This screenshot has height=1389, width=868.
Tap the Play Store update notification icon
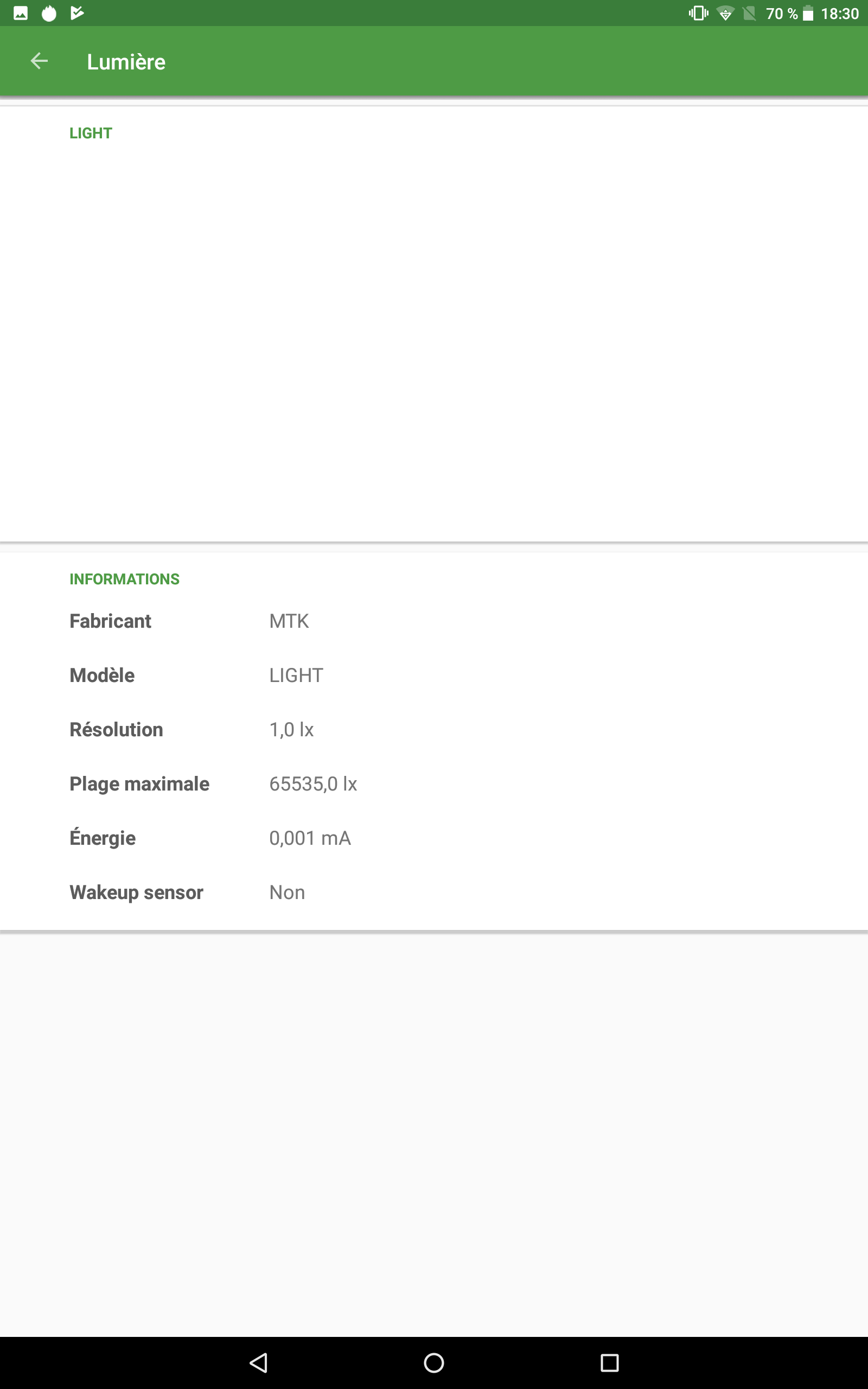click(x=77, y=13)
